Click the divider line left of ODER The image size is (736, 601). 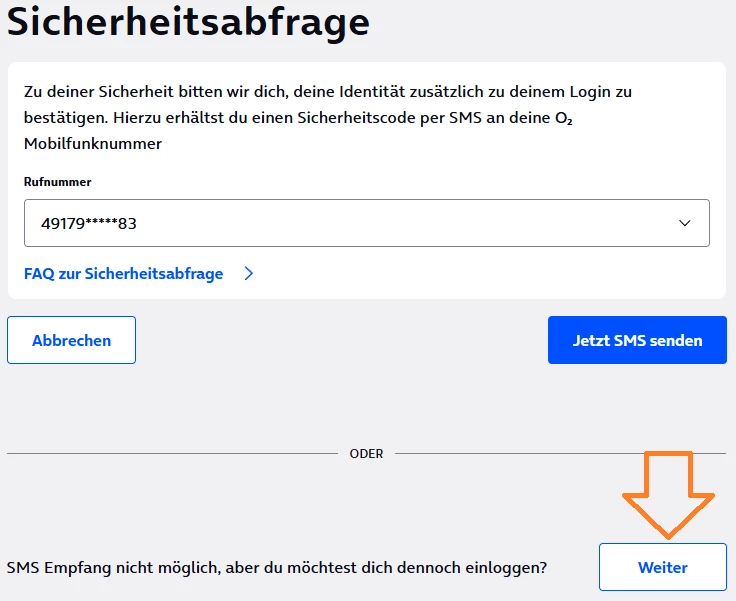point(172,453)
